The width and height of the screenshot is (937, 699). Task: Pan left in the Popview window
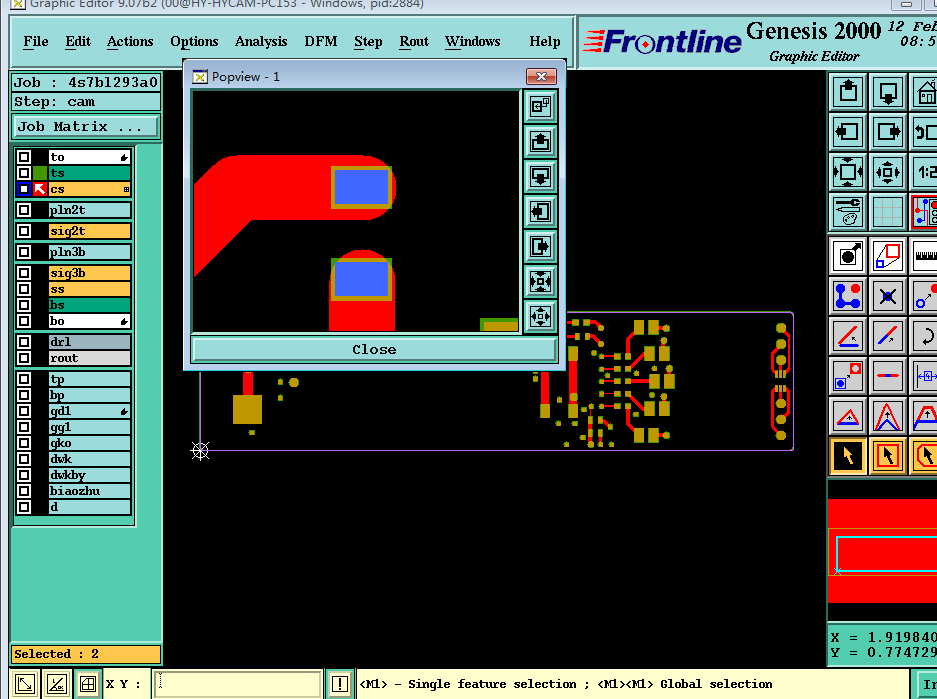coord(541,211)
